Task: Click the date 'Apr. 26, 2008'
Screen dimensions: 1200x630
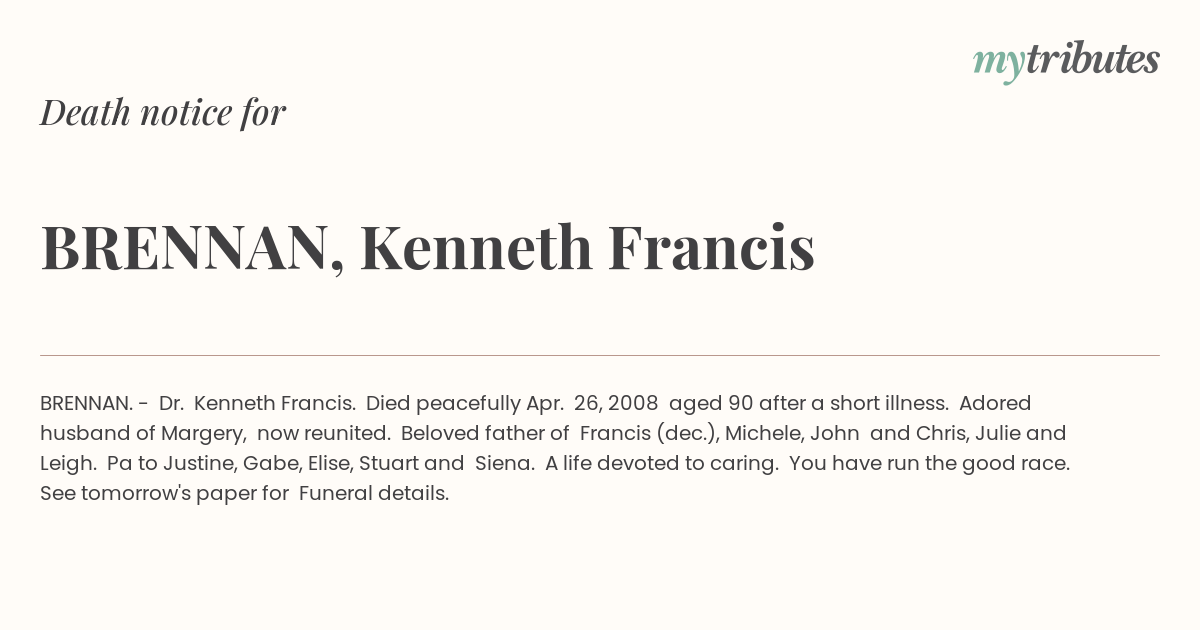Action: click(592, 403)
